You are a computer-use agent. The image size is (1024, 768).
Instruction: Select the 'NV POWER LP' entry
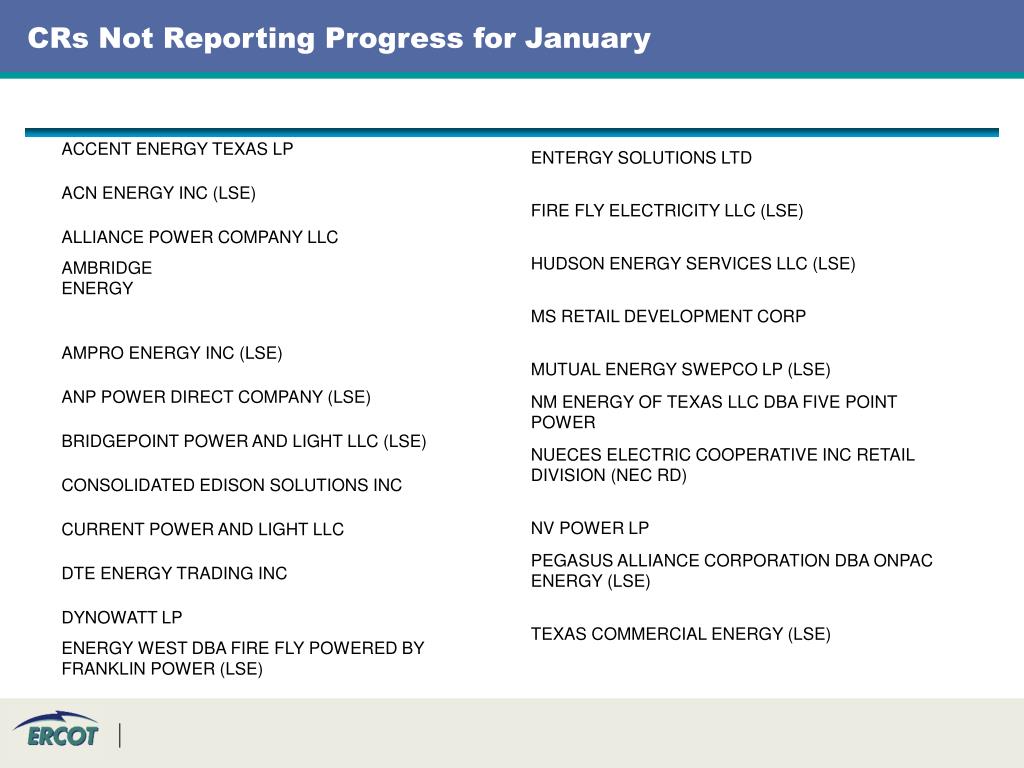(x=590, y=528)
